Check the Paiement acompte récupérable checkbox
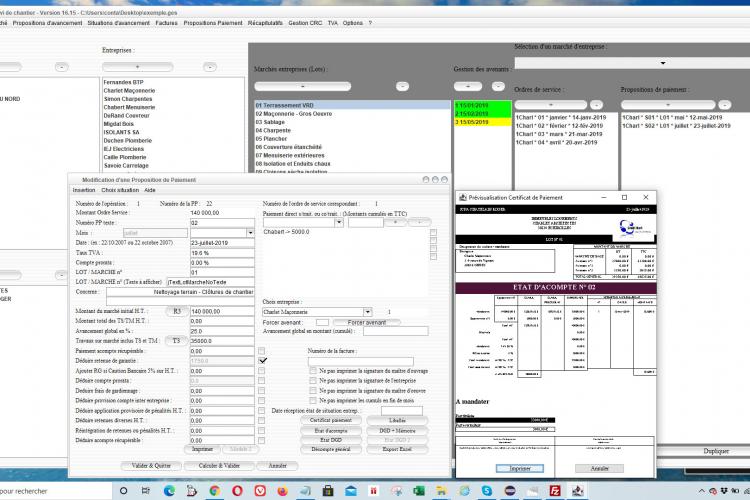 coord(262,351)
